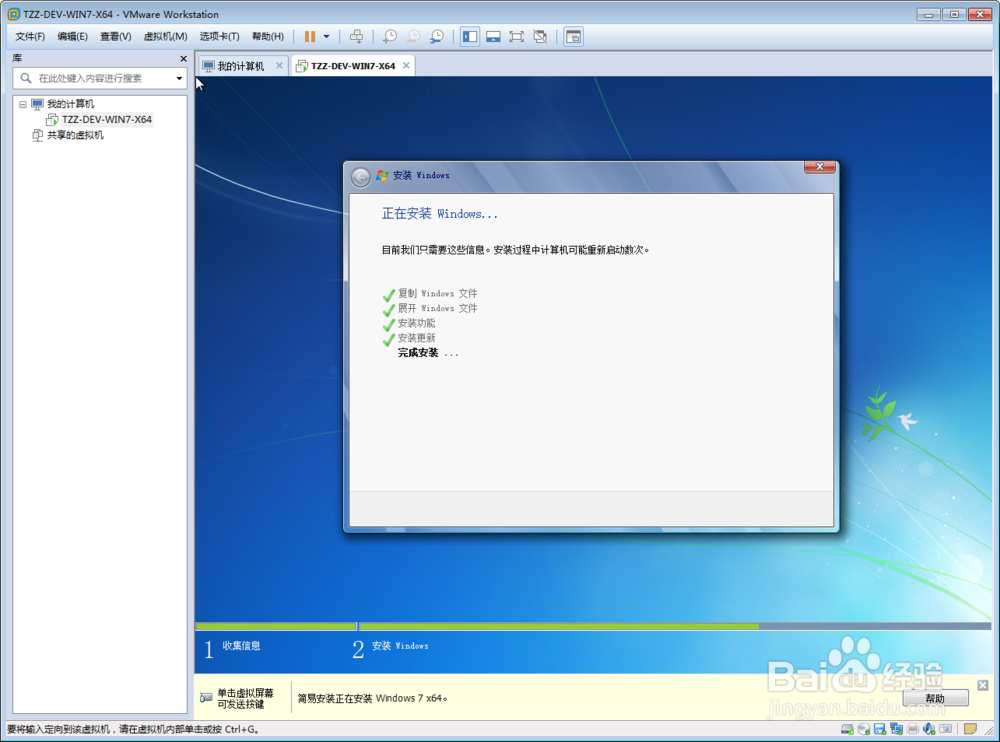Click the sound card status icon
Viewport: 1000px width, 742px height.
(x=929, y=729)
